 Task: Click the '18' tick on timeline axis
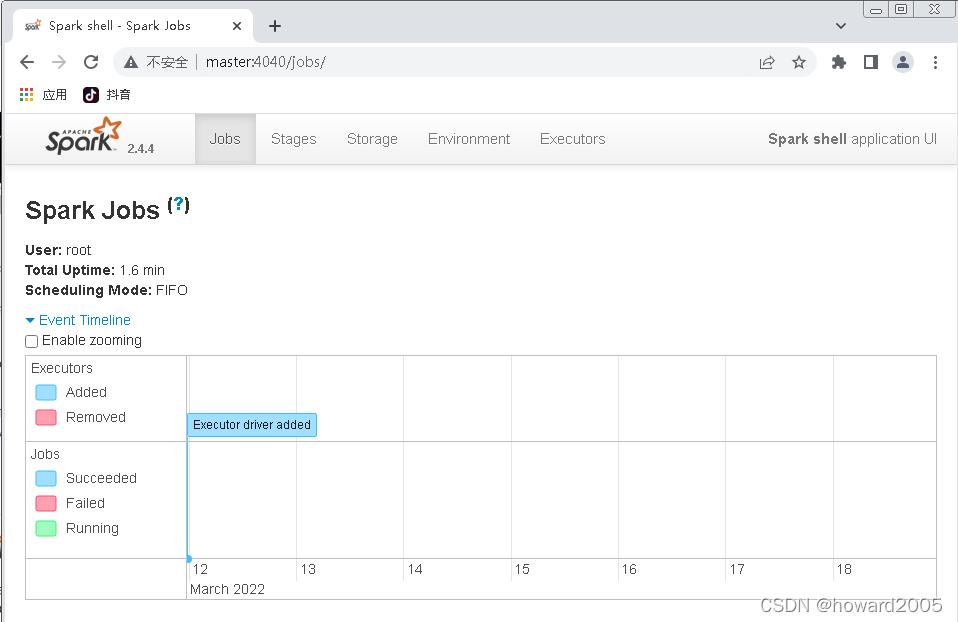tap(844, 569)
